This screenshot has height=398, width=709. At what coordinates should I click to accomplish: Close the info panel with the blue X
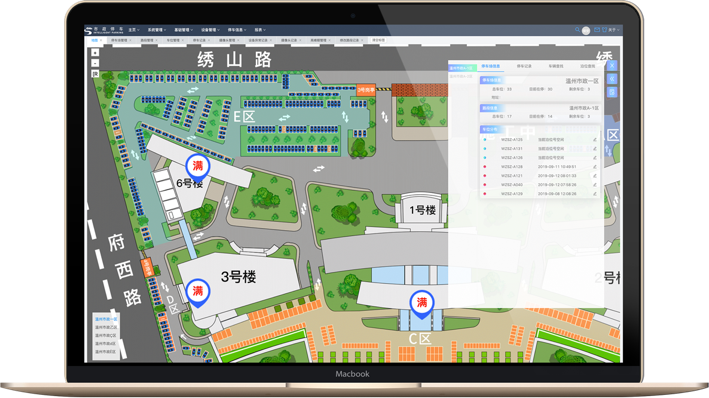tap(612, 66)
